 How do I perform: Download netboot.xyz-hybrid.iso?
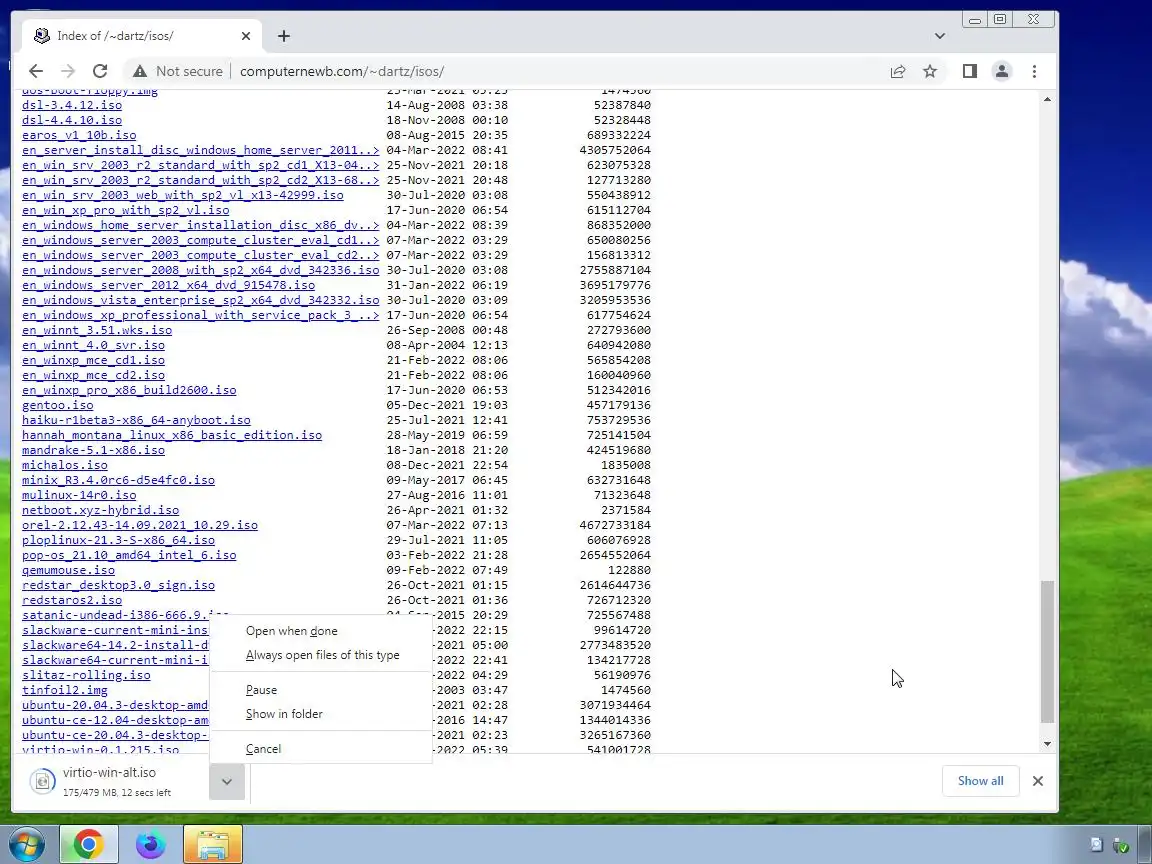click(x=101, y=510)
